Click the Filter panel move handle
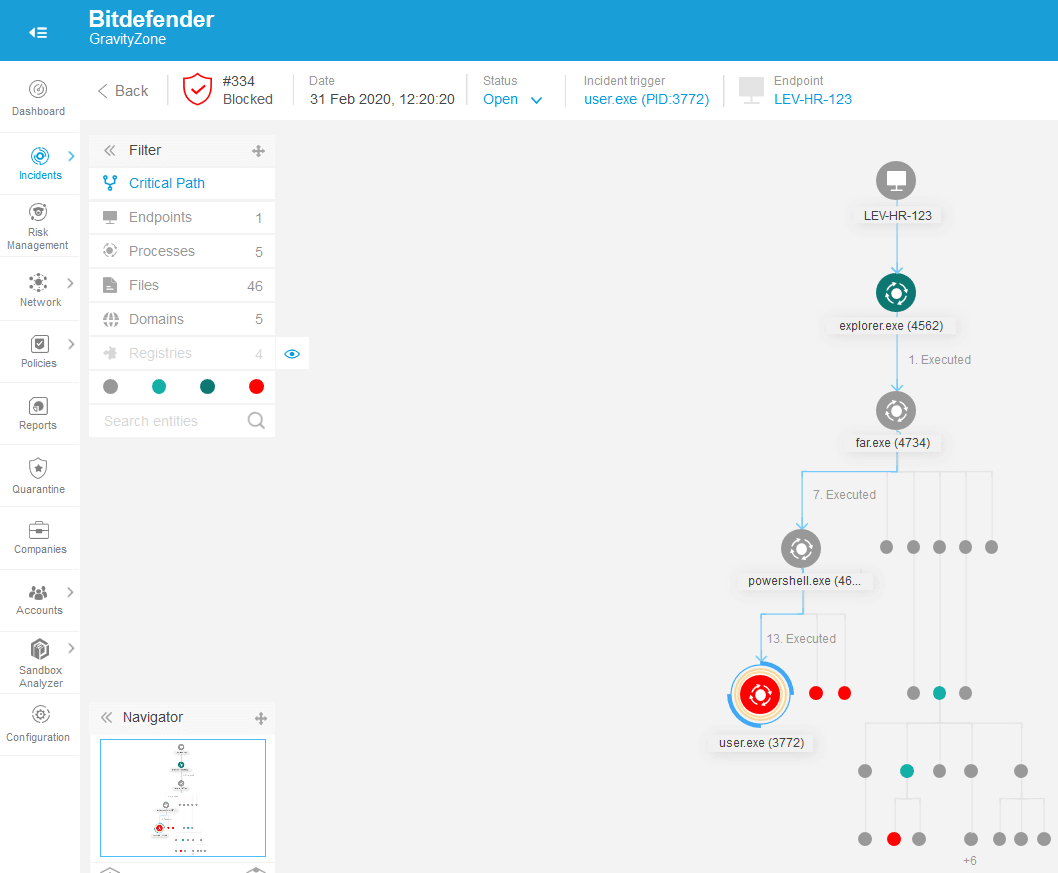Screen dimensions: 1058x873 point(258,151)
